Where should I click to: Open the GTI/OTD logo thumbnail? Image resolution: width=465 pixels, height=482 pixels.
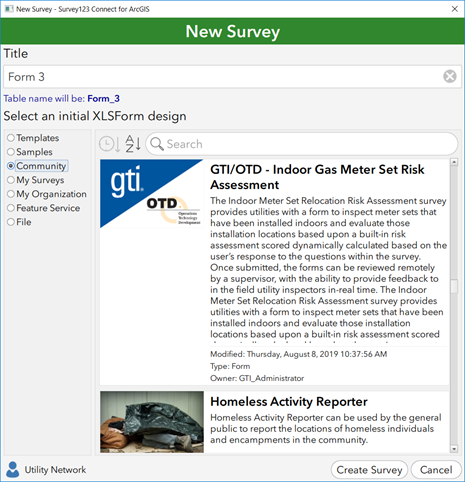(152, 194)
